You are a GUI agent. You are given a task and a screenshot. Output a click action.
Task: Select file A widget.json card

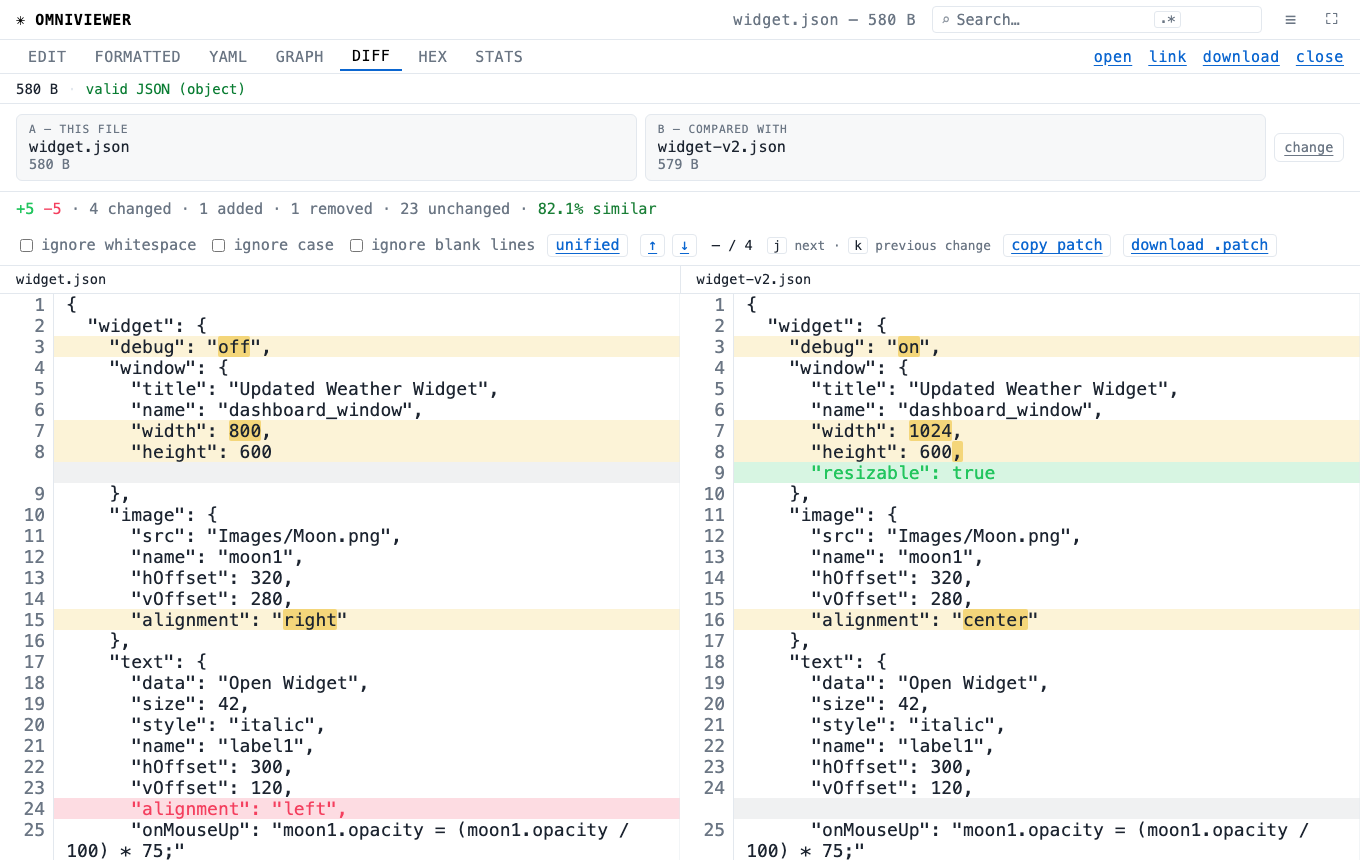(326, 147)
